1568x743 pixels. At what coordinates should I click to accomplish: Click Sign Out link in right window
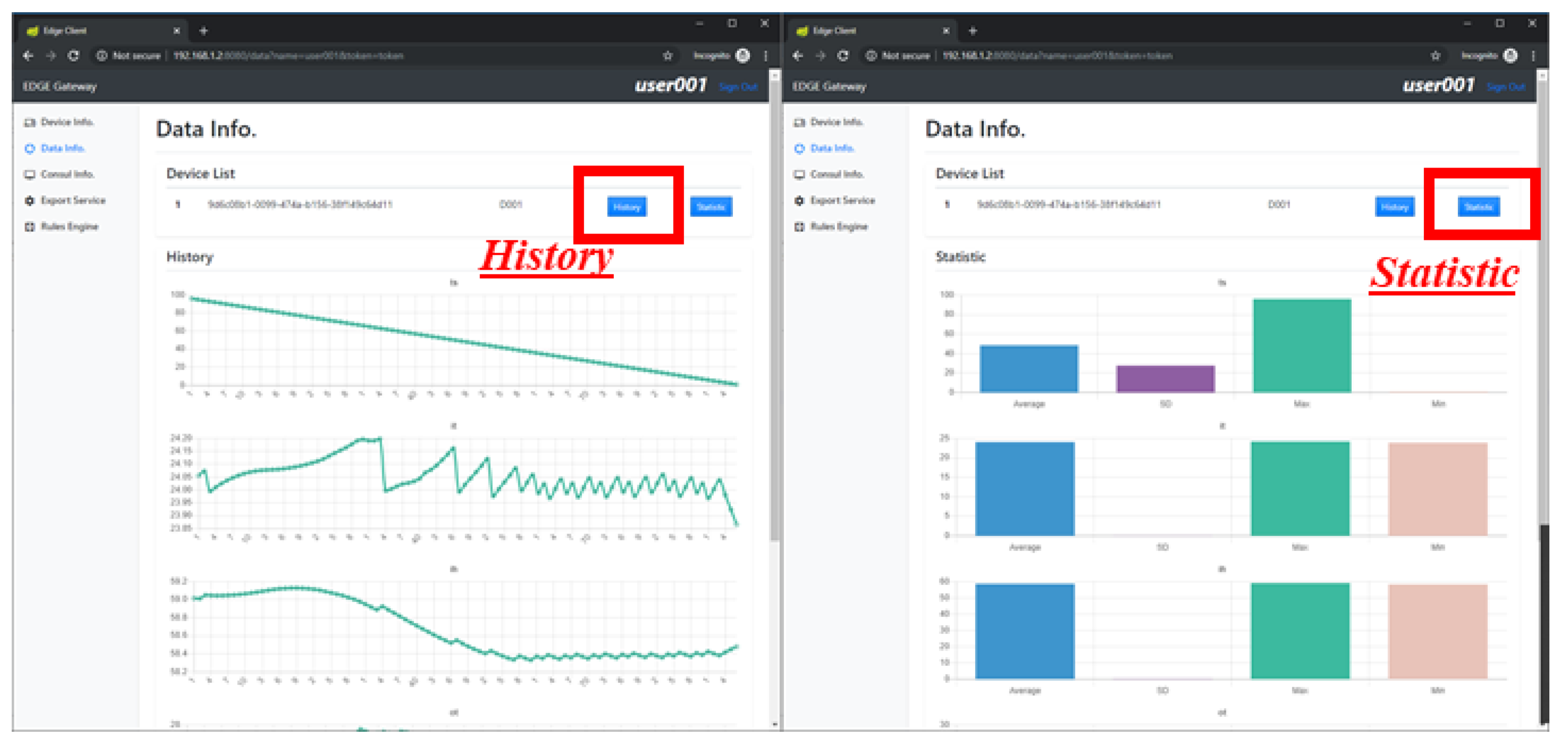tap(1505, 87)
